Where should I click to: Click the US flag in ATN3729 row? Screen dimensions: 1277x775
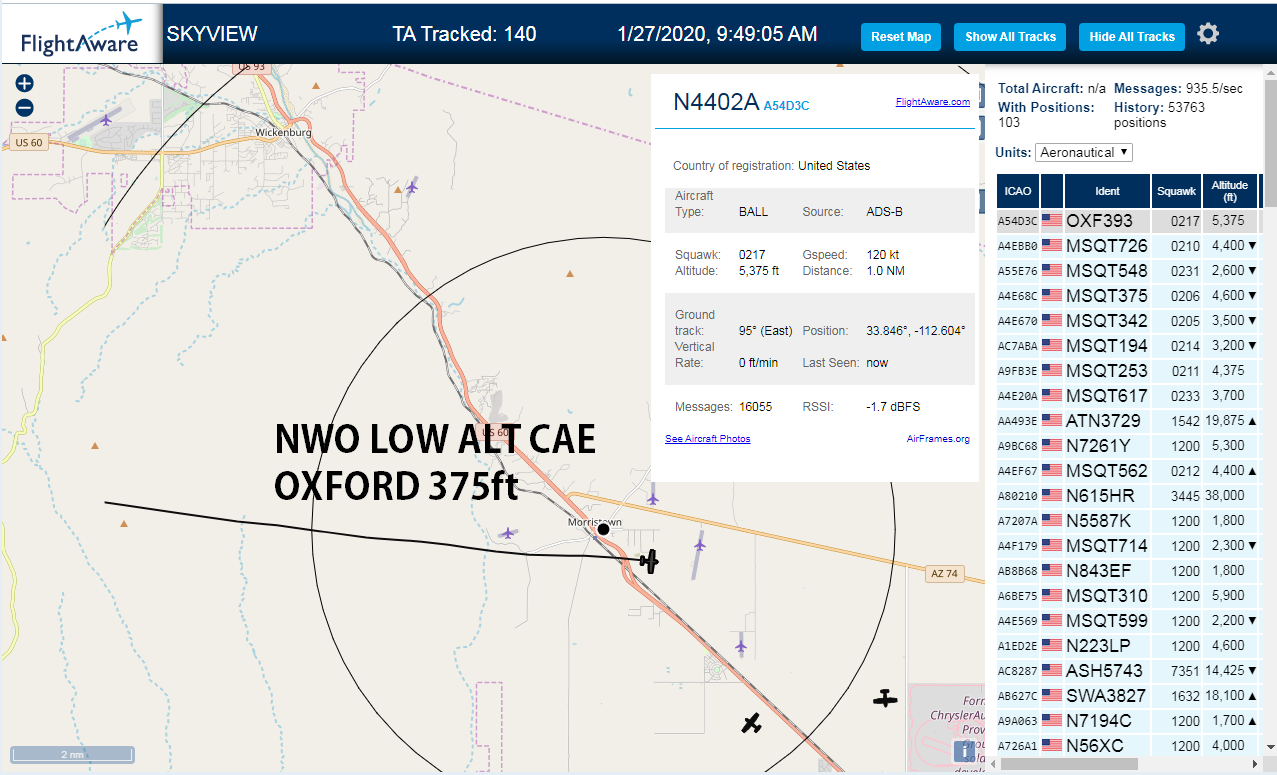pyautogui.click(x=1052, y=420)
